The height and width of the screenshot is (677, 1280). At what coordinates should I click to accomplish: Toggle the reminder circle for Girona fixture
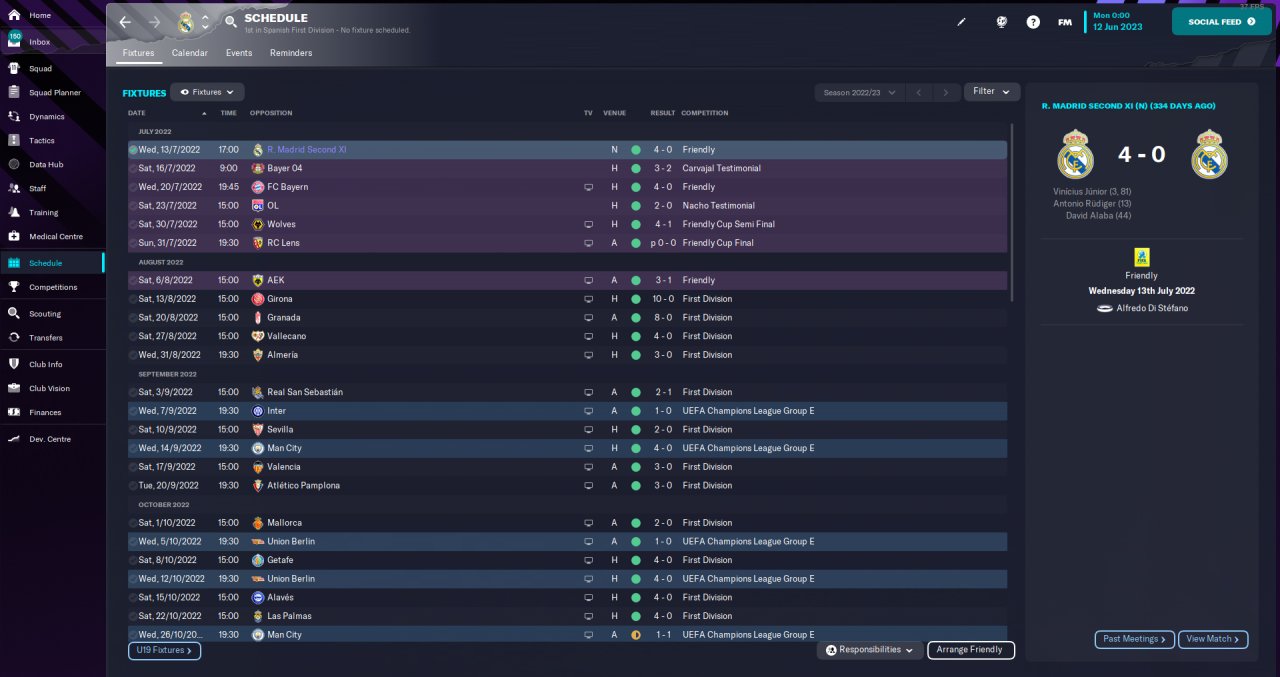[133, 299]
